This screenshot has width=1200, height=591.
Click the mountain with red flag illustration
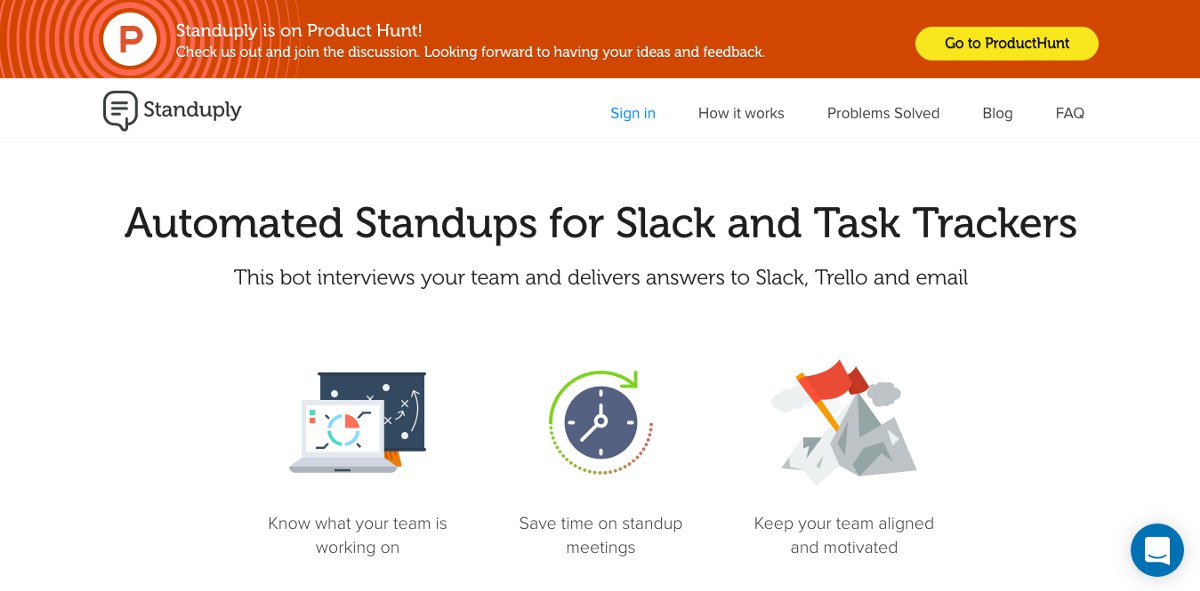click(x=844, y=421)
